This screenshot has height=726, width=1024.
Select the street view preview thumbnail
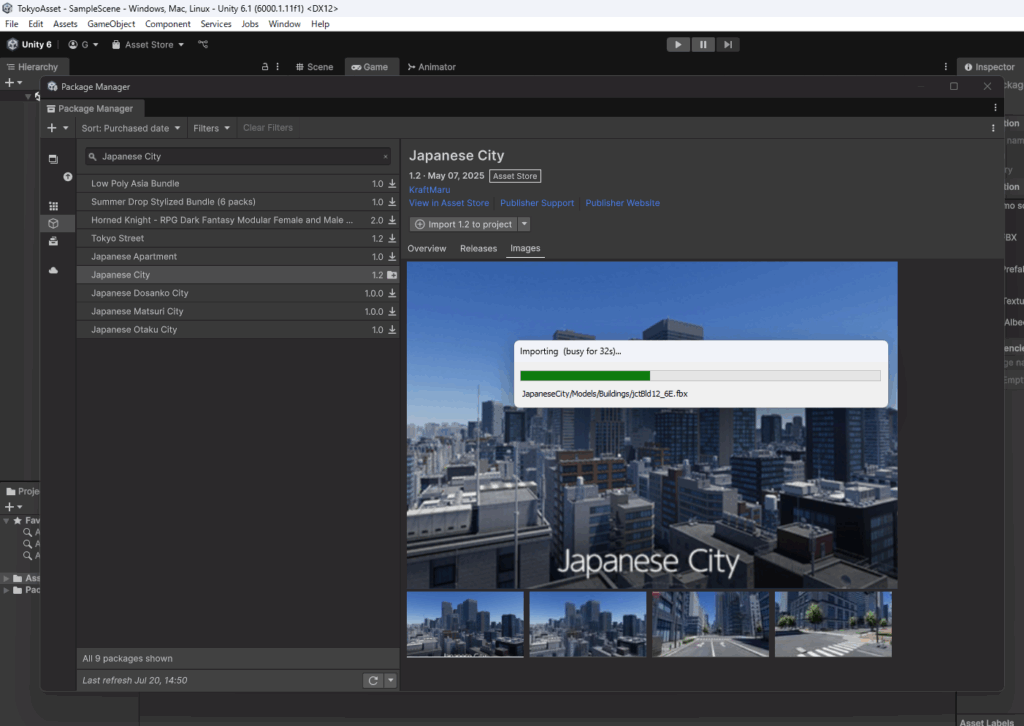pos(711,624)
